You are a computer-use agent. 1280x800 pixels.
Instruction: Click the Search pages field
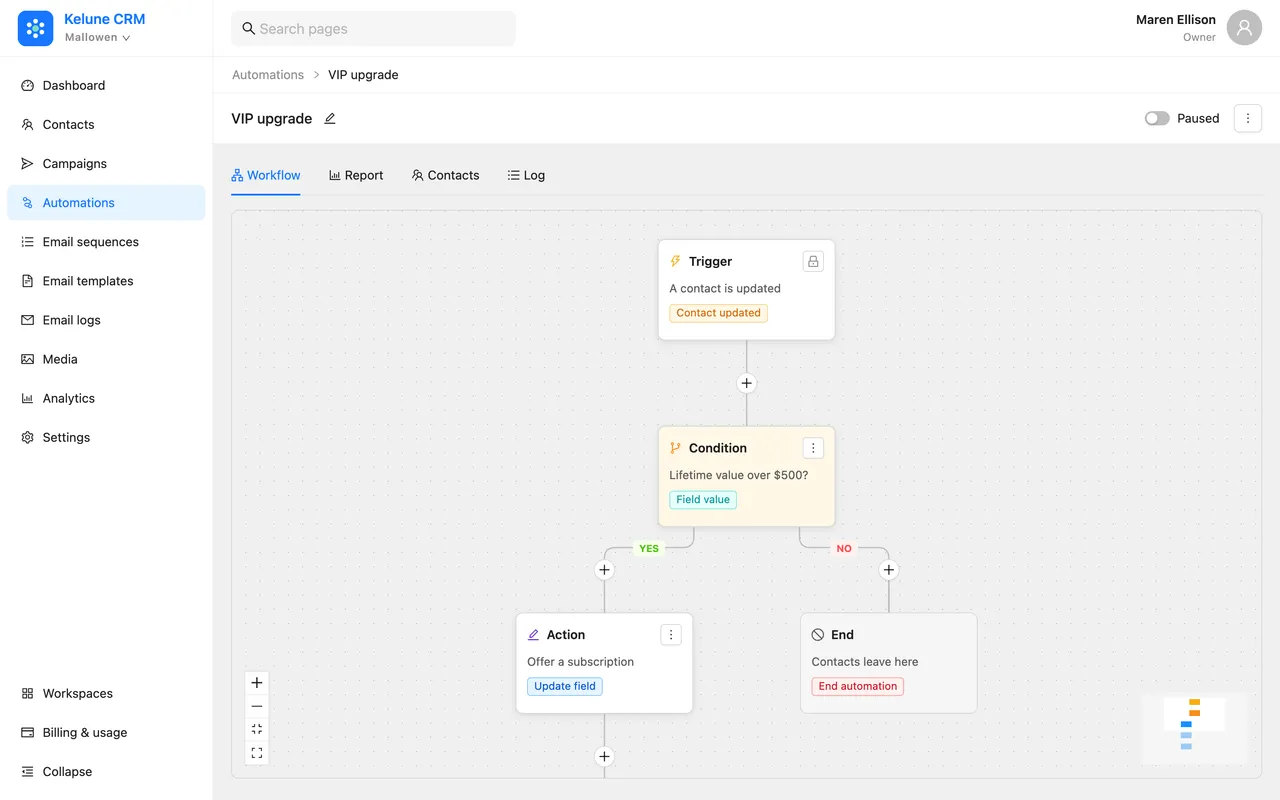(x=373, y=29)
